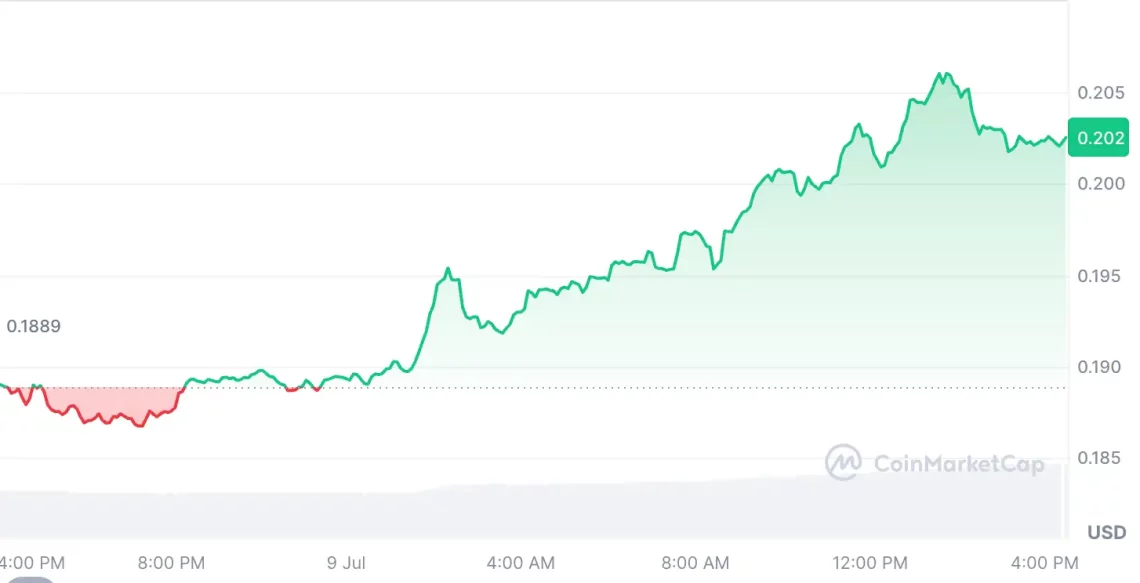Select the 9 Jul date axis label
1140x583 pixels.
(x=346, y=563)
